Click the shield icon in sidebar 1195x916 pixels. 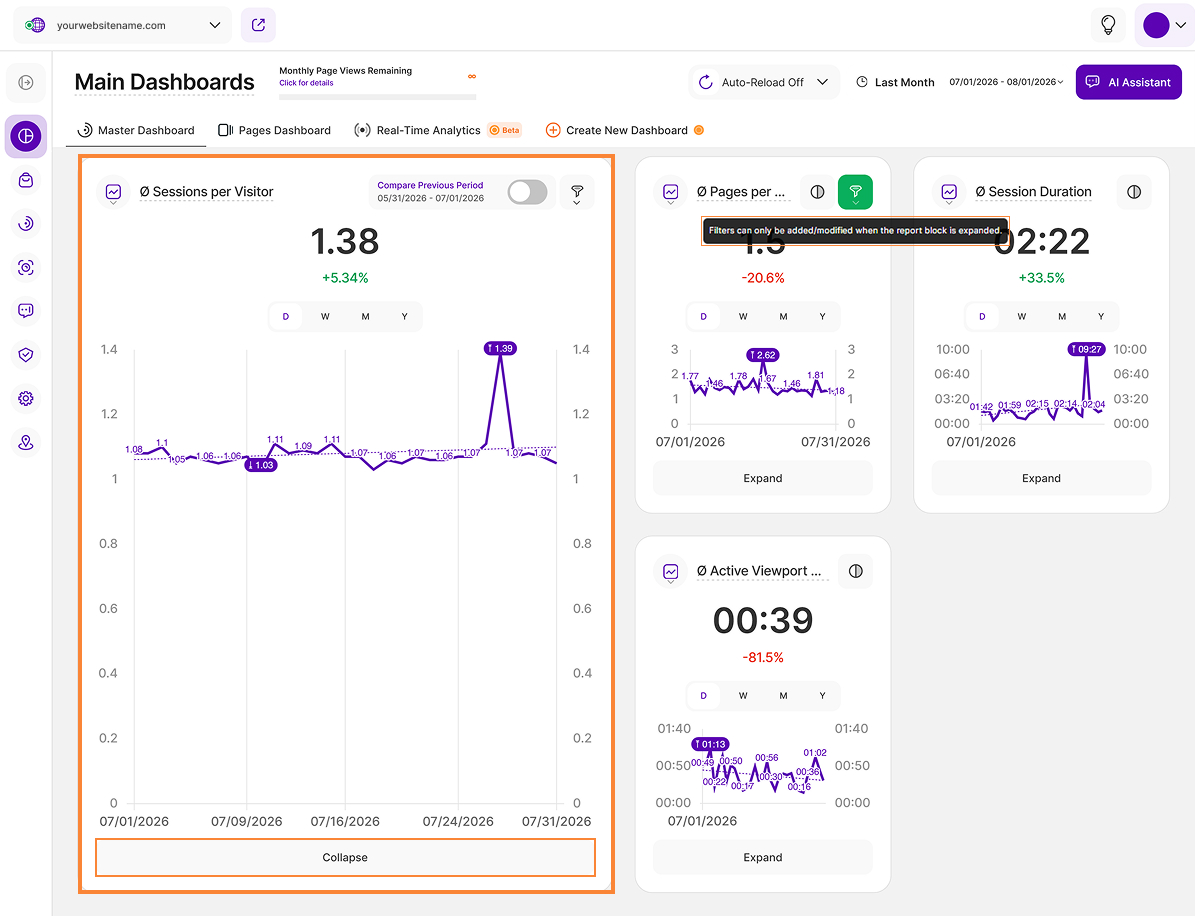[x=26, y=354]
